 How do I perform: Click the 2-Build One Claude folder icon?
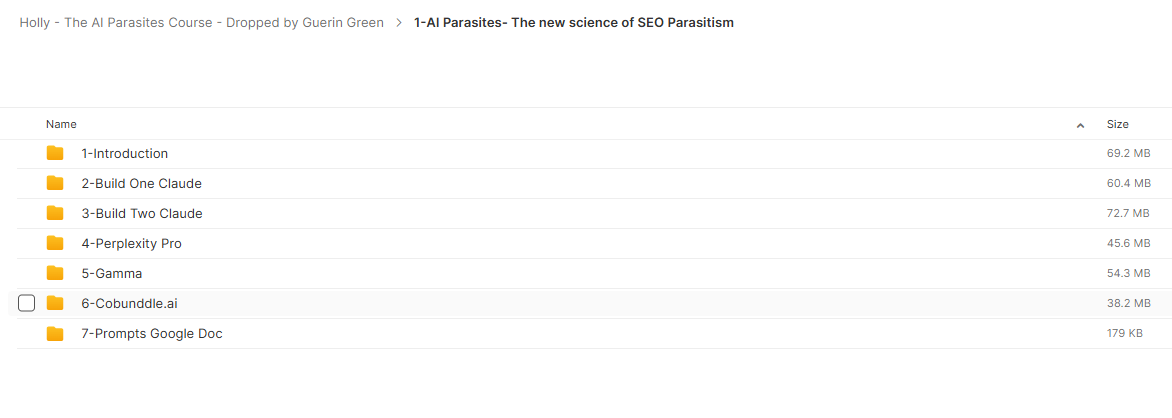(55, 183)
